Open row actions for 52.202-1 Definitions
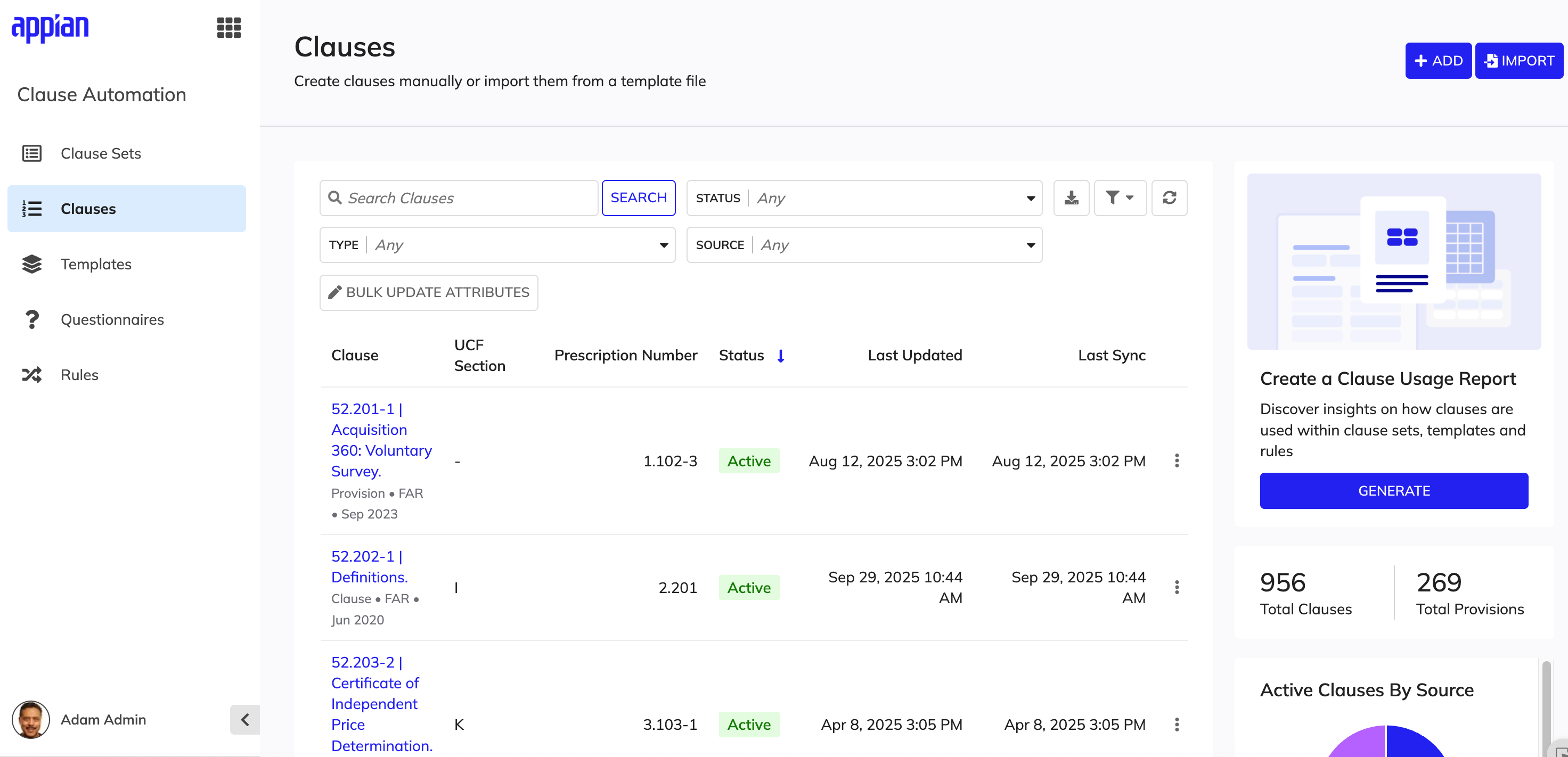 [1177, 587]
